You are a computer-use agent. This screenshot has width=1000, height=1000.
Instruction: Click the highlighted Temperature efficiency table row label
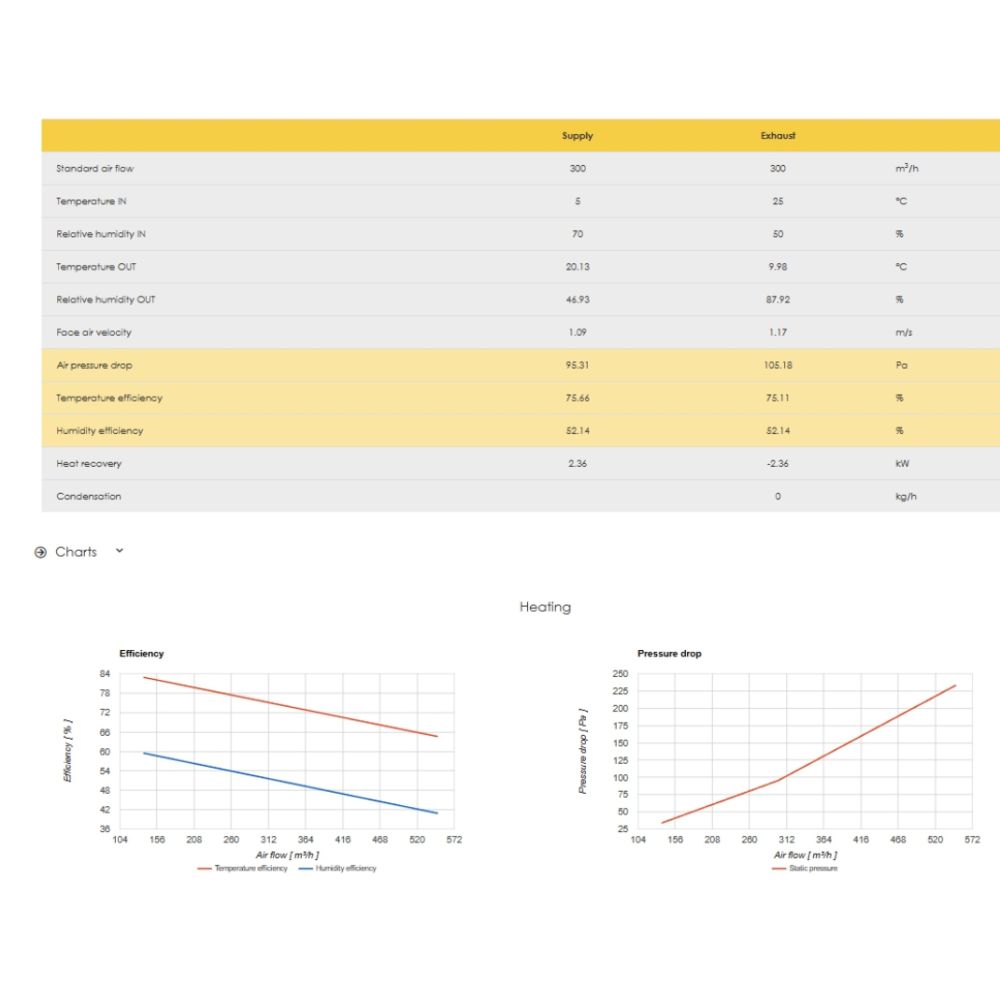[x=109, y=398]
